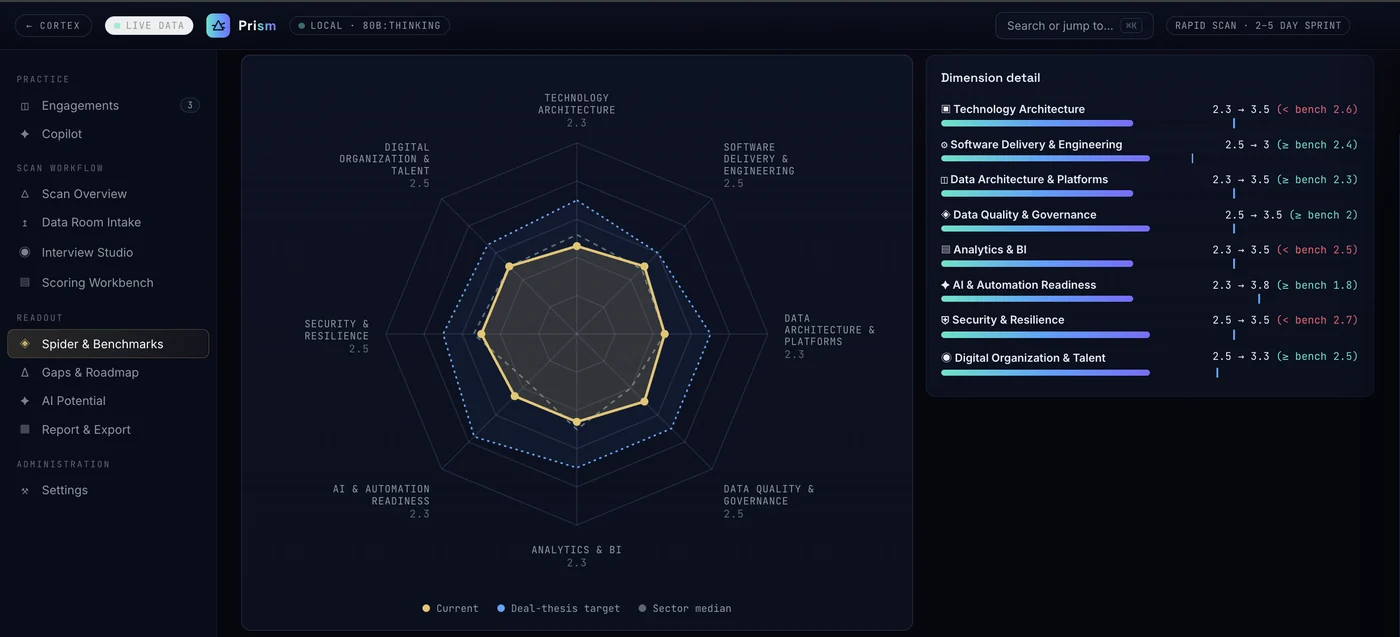Open the Local 80B:Thinking model selector
This screenshot has height=637, width=1400.
click(x=369, y=25)
